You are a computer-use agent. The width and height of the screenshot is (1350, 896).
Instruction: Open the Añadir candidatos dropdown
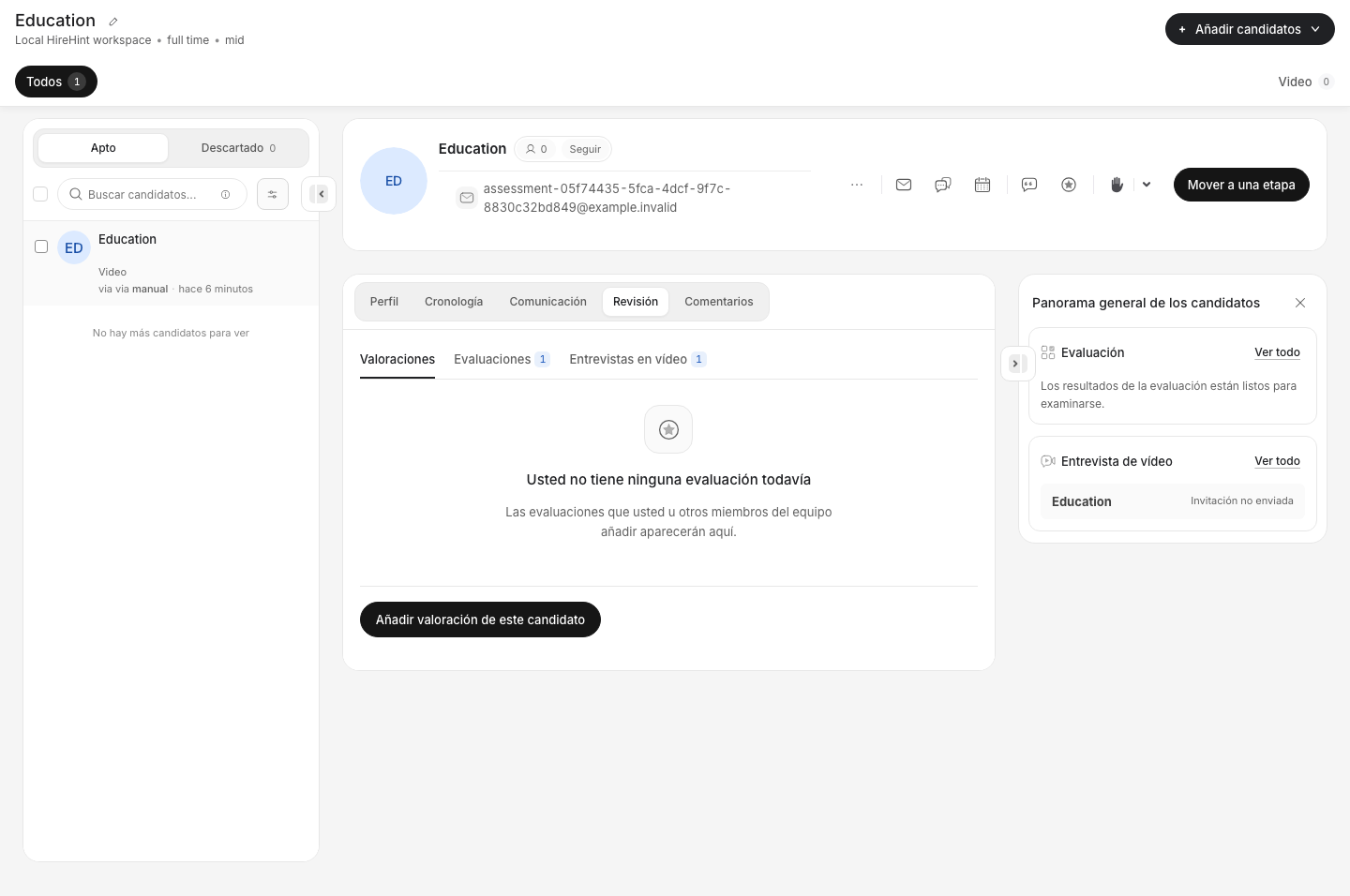coord(1250,29)
